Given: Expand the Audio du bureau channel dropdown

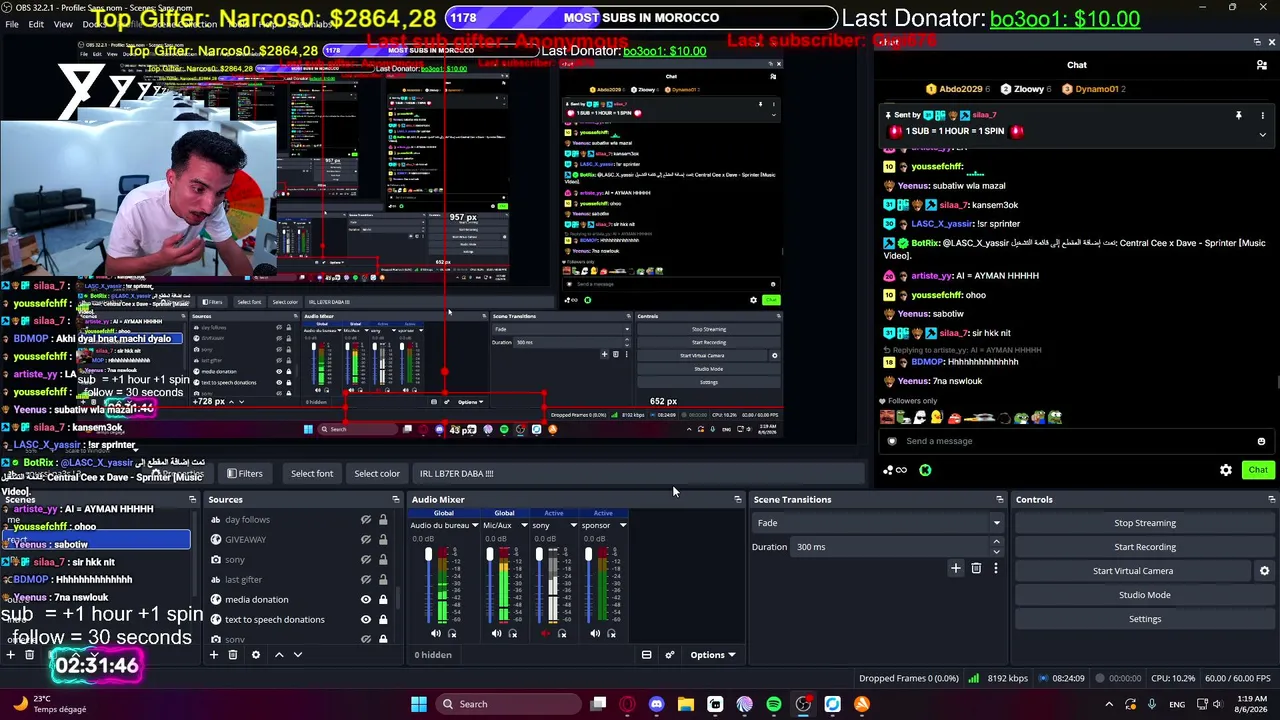Looking at the screenshot, I should 475,525.
